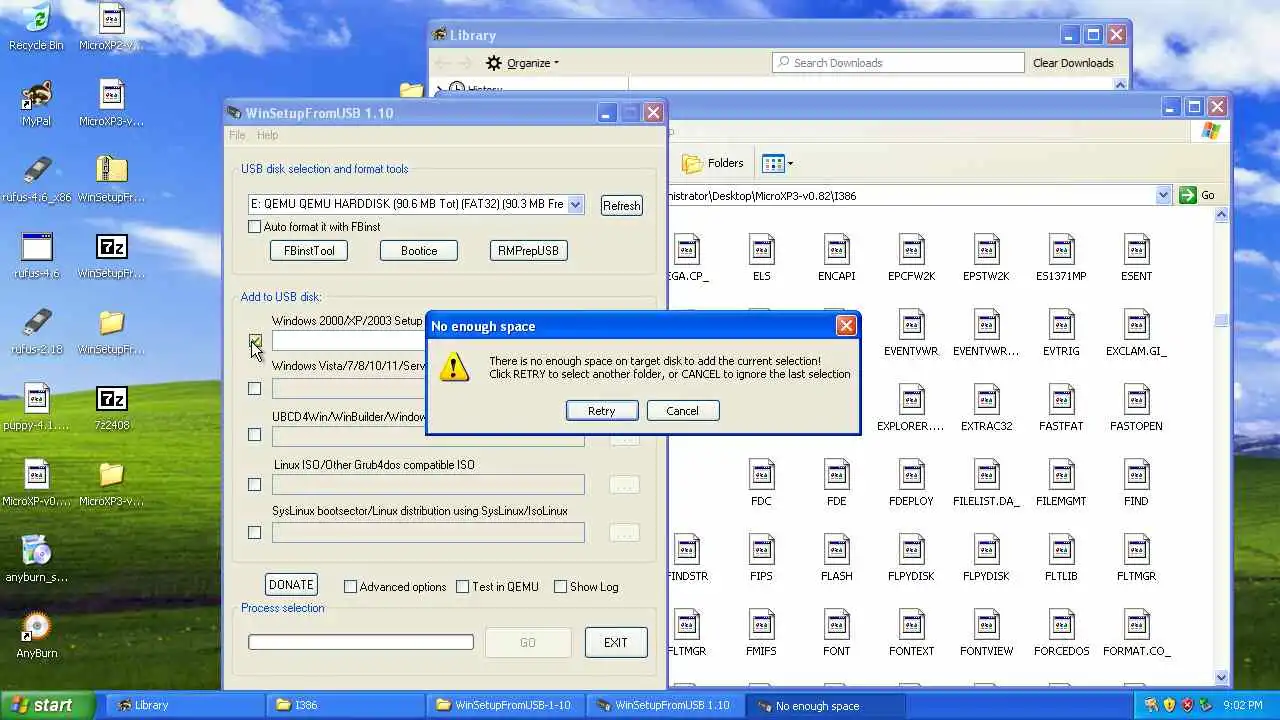Switch to Library taskbar button
The width and height of the screenshot is (1280, 720).
point(183,705)
